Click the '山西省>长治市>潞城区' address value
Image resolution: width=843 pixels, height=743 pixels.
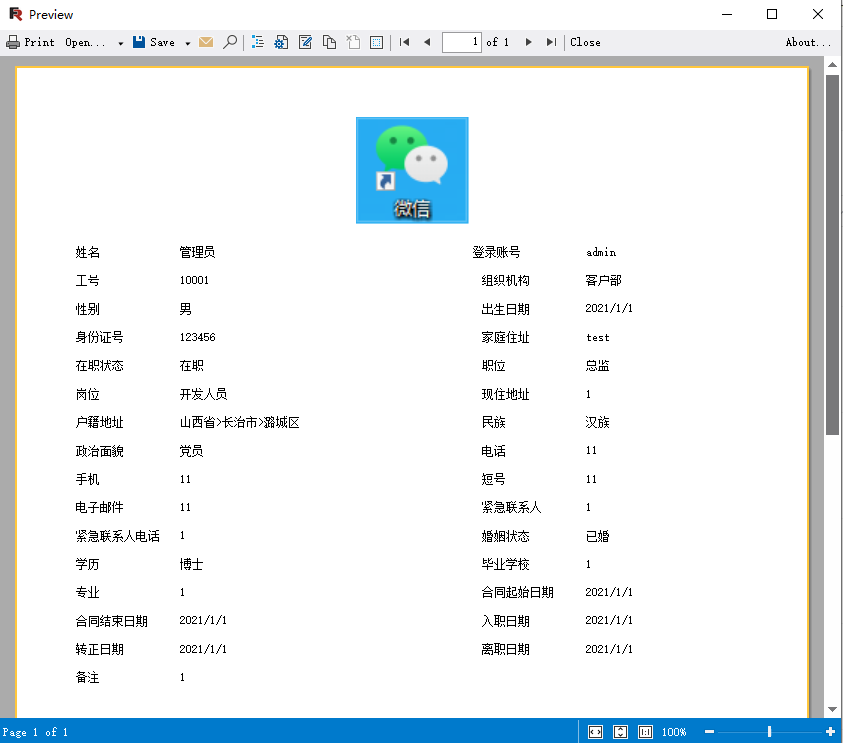(x=239, y=423)
